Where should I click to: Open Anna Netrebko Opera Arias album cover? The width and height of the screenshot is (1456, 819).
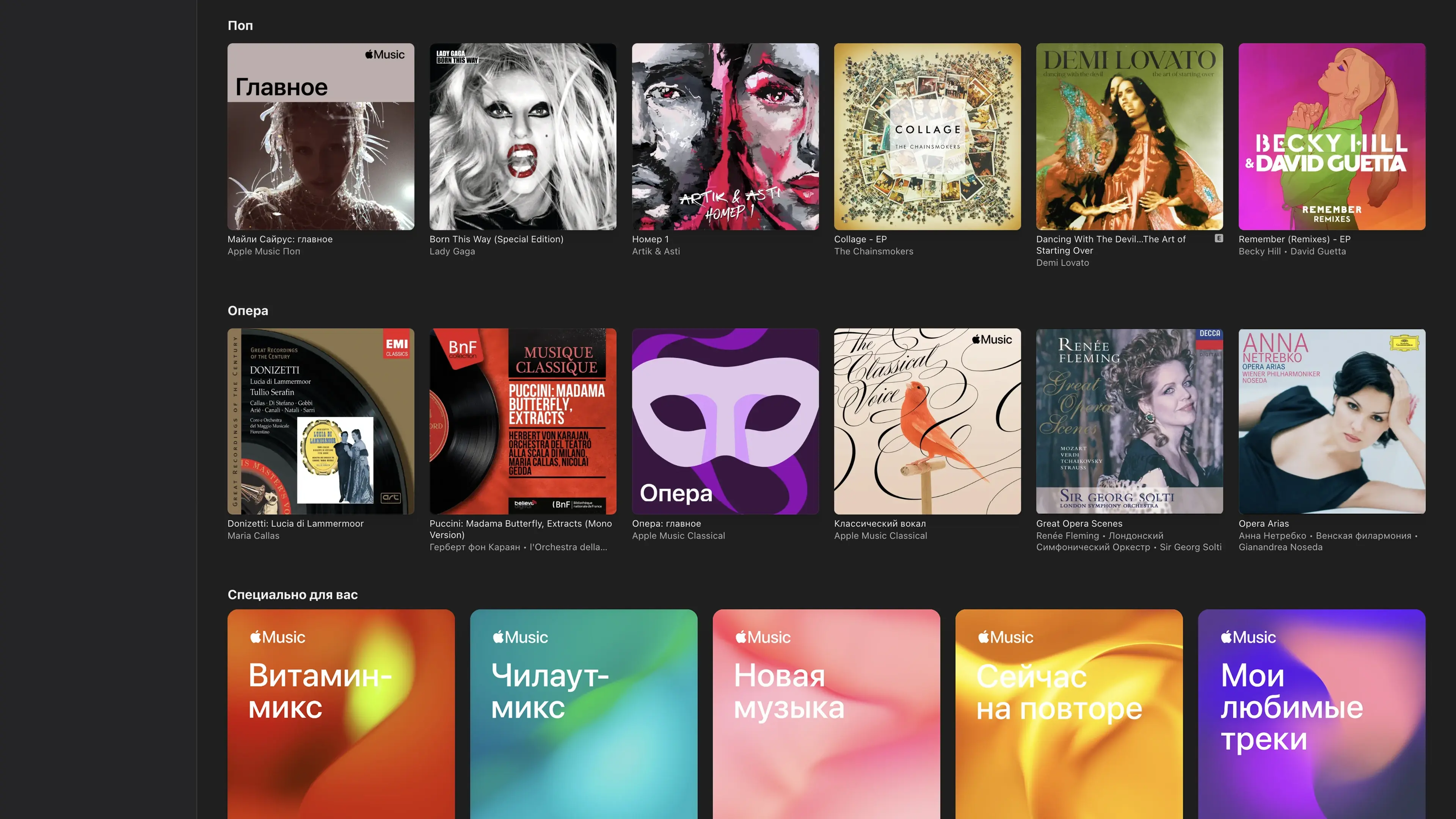[x=1331, y=421]
